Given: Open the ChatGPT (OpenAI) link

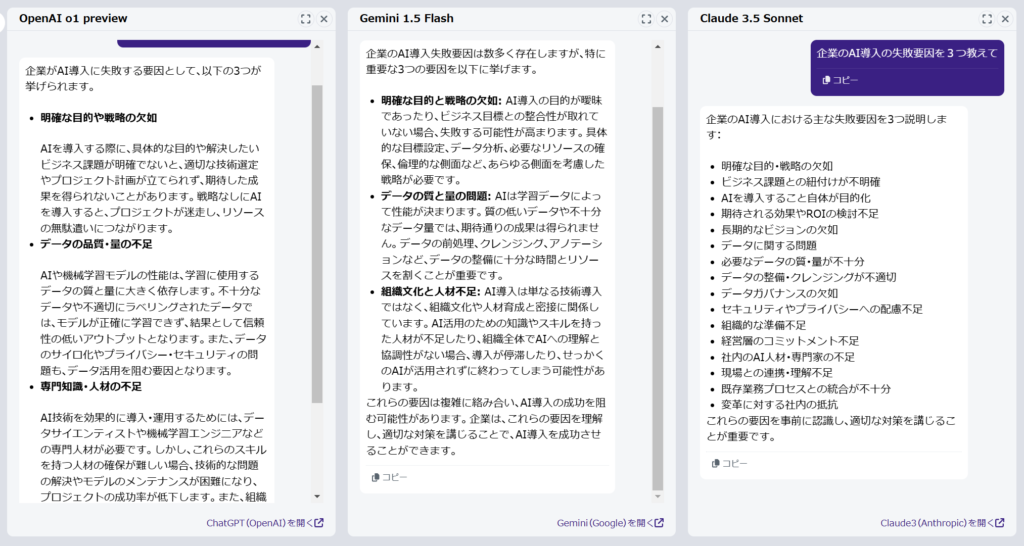Looking at the screenshot, I should pyautogui.click(x=264, y=522).
